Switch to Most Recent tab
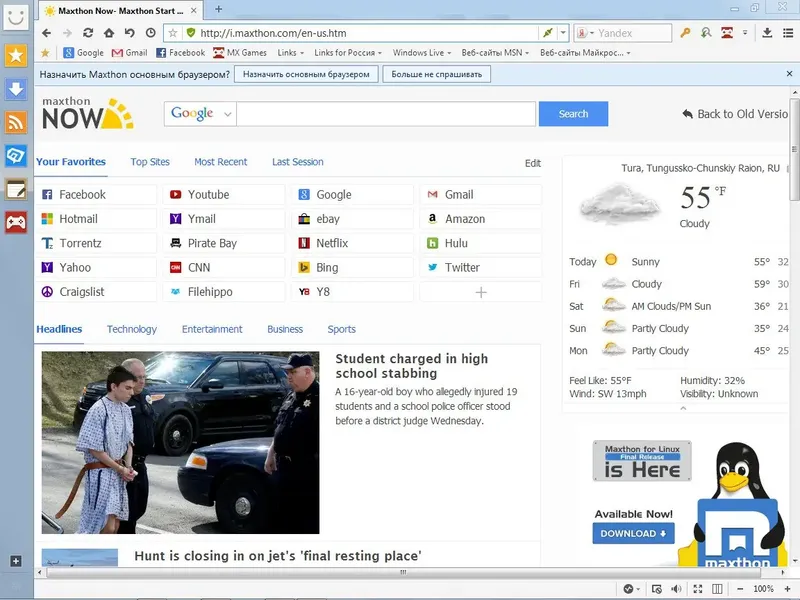Viewport: 800px width, 600px height. pyautogui.click(x=220, y=162)
